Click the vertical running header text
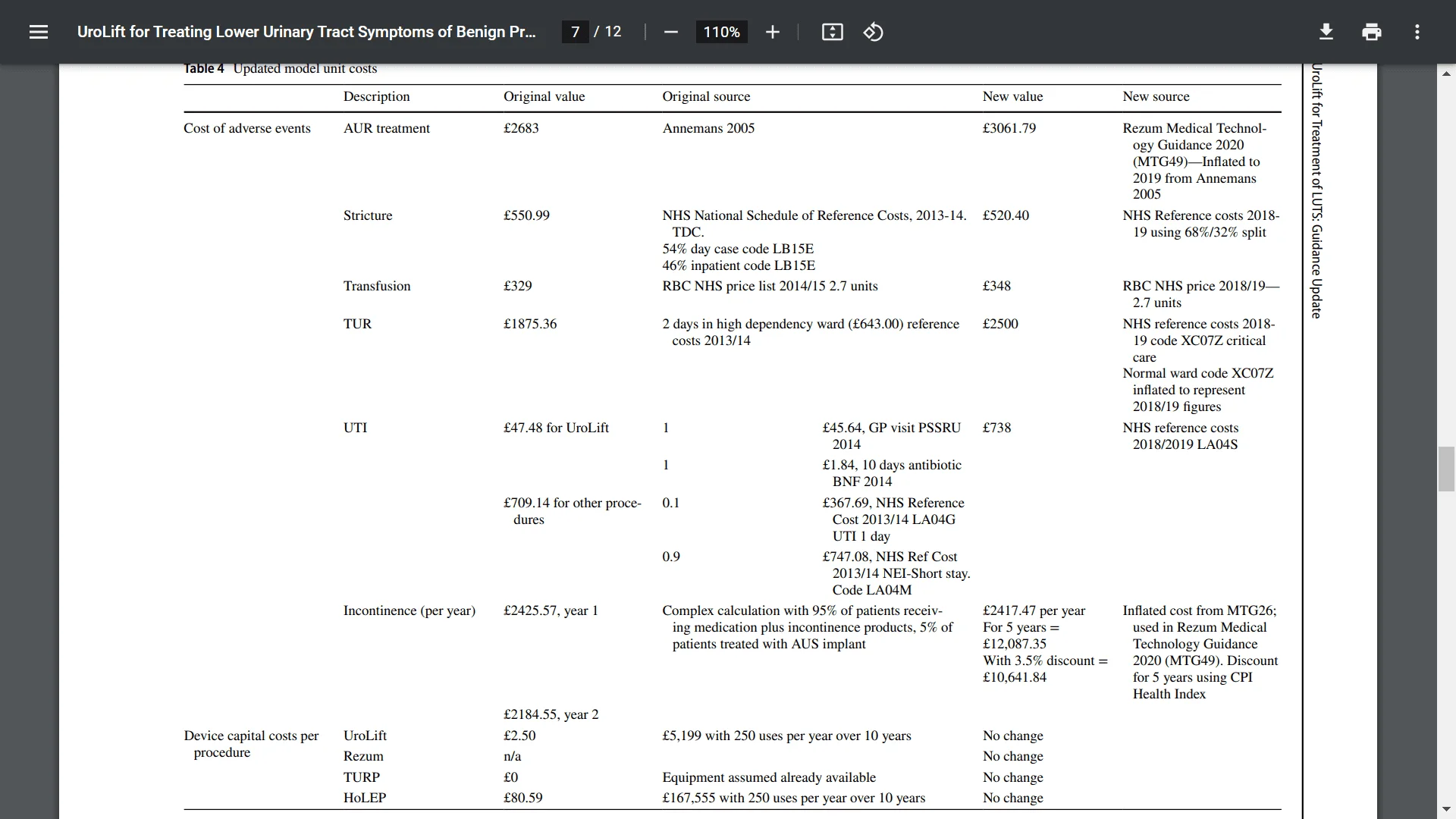The width and height of the screenshot is (1456, 819). [1316, 191]
